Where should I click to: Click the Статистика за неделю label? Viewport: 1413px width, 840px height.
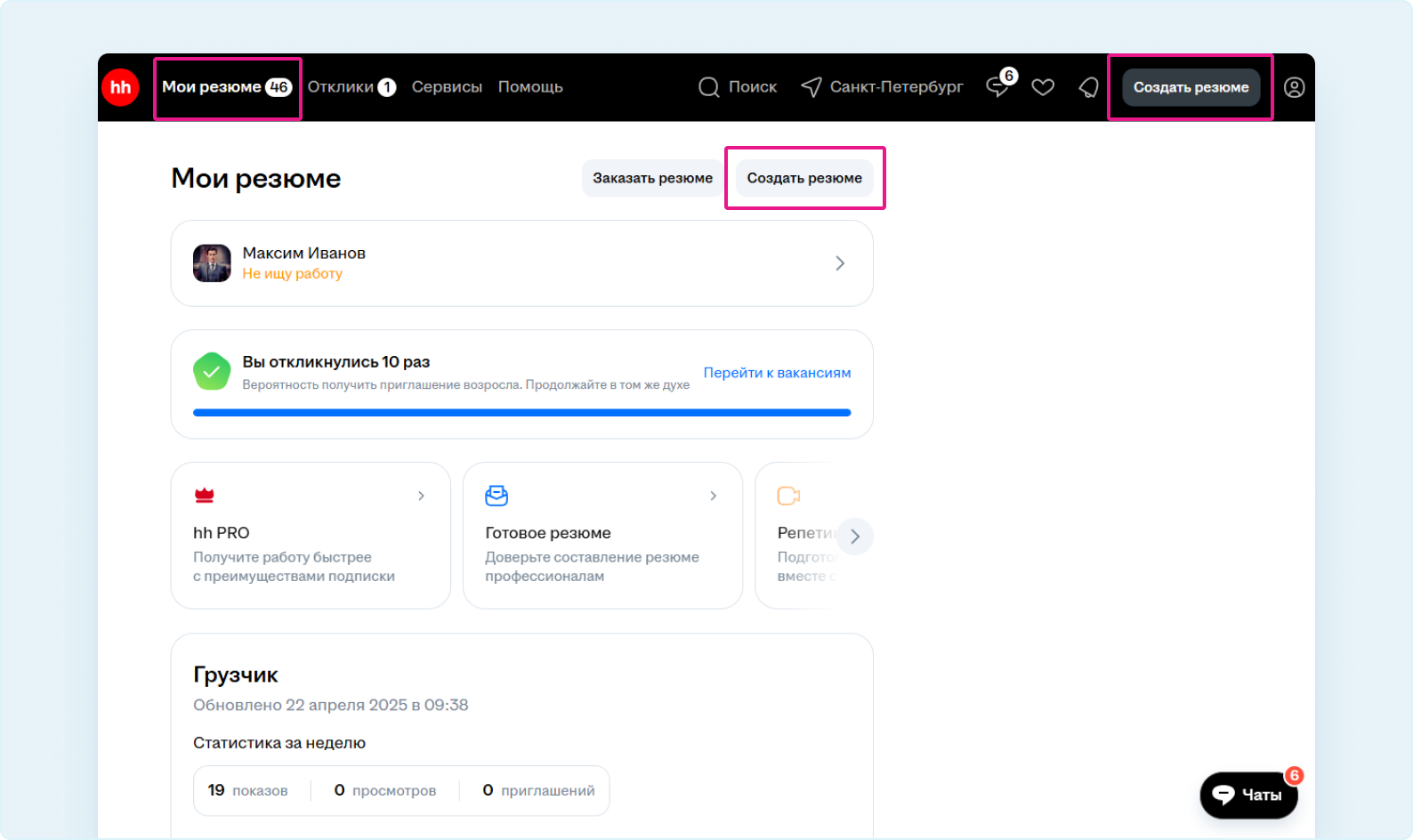click(279, 743)
